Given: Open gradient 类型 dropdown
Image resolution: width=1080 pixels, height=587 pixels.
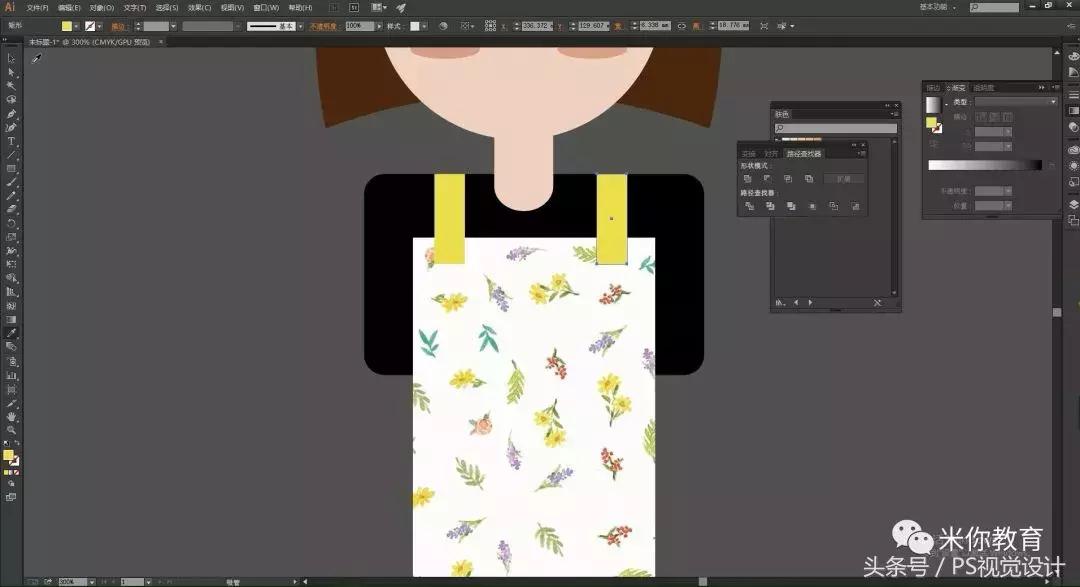Looking at the screenshot, I should (x=1016, y=102).
